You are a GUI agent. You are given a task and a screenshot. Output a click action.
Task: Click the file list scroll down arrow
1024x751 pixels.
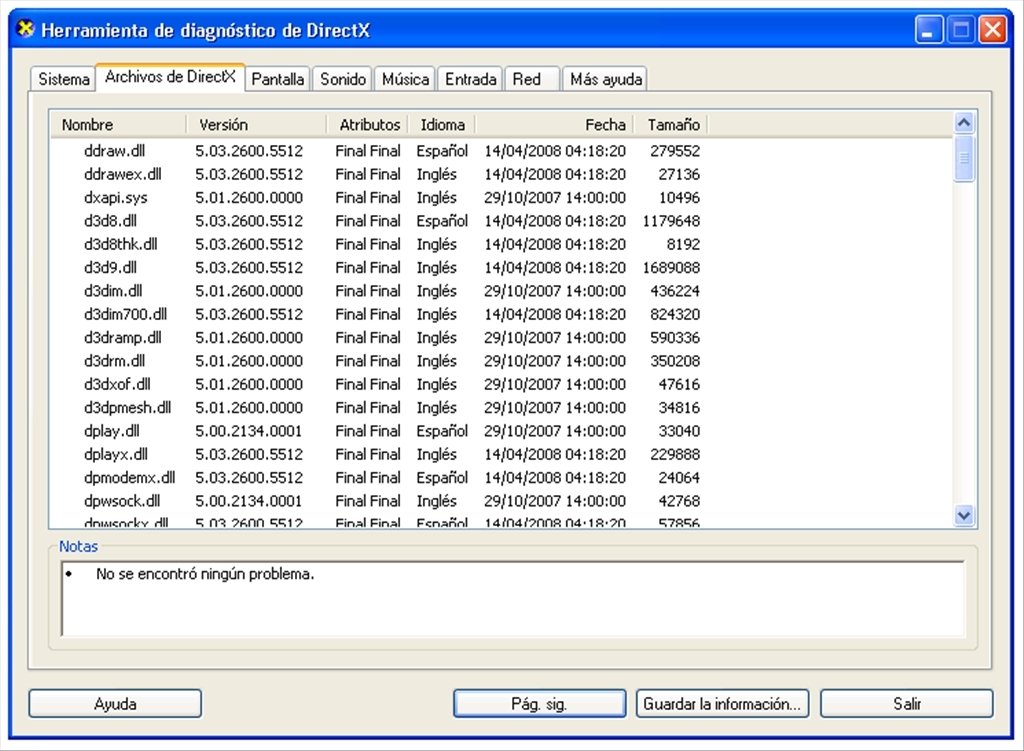[x=964, y=516]
